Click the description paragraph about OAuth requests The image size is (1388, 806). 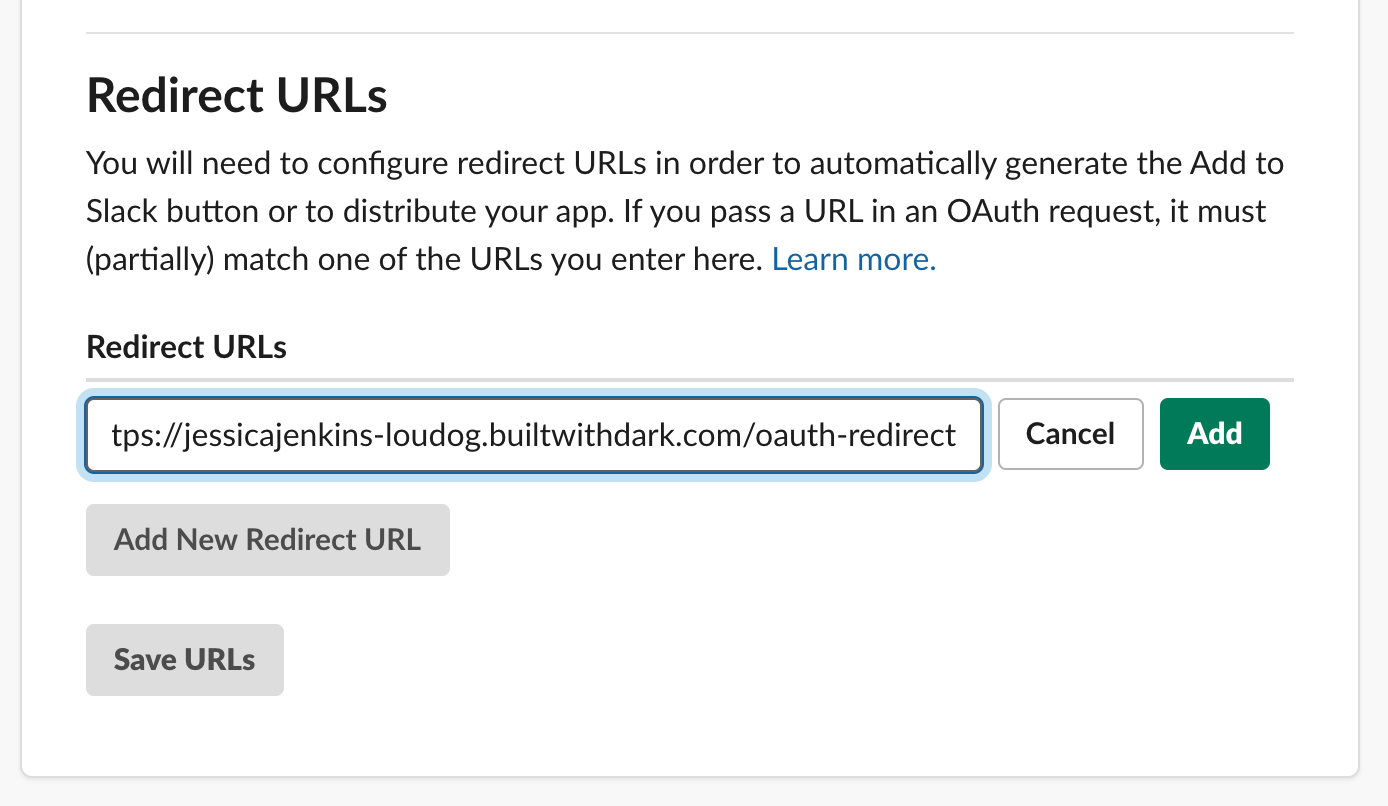pyautogui.click(x=686, y=211)
